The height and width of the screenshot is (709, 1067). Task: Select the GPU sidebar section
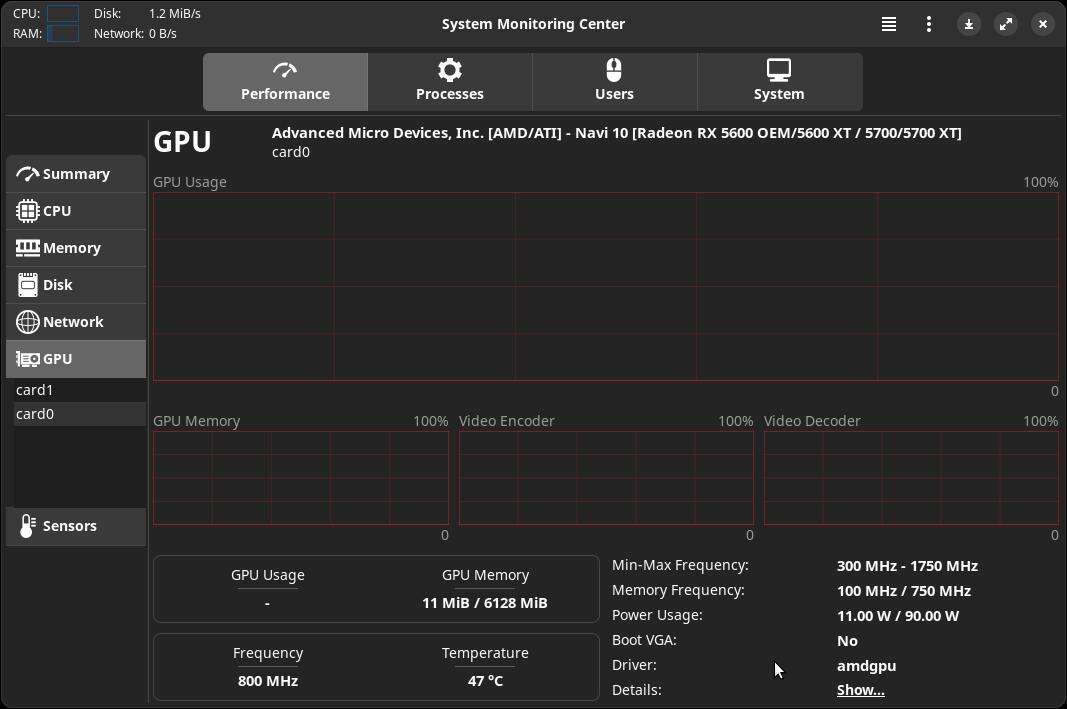click(x=76, y=359)
